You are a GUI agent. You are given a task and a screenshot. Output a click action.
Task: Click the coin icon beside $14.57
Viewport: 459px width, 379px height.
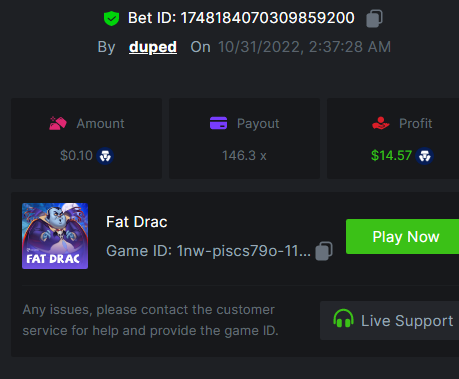[x=424, y=156]
